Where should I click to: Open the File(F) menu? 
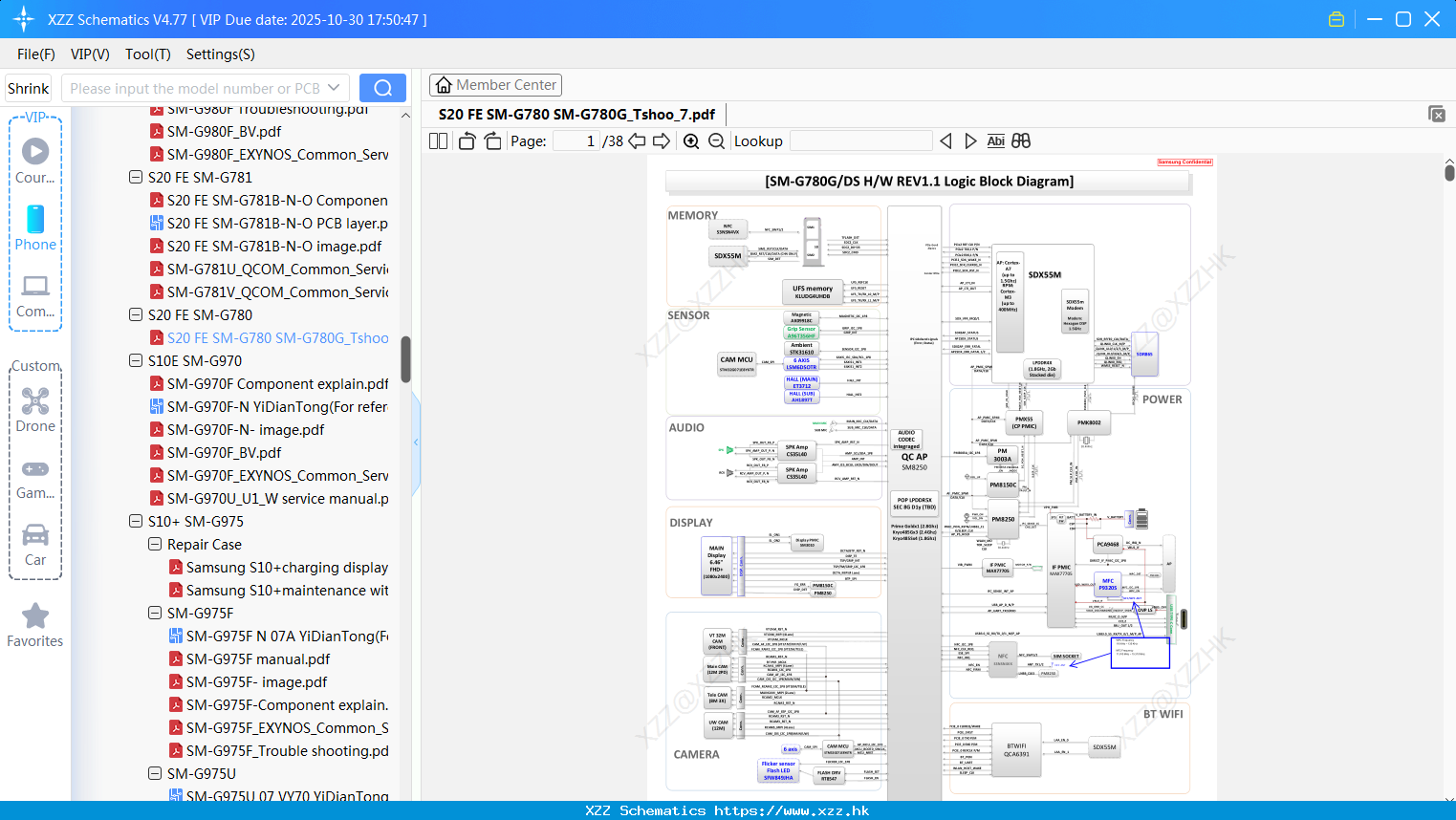pyautogui.click(x=36, y=54)
